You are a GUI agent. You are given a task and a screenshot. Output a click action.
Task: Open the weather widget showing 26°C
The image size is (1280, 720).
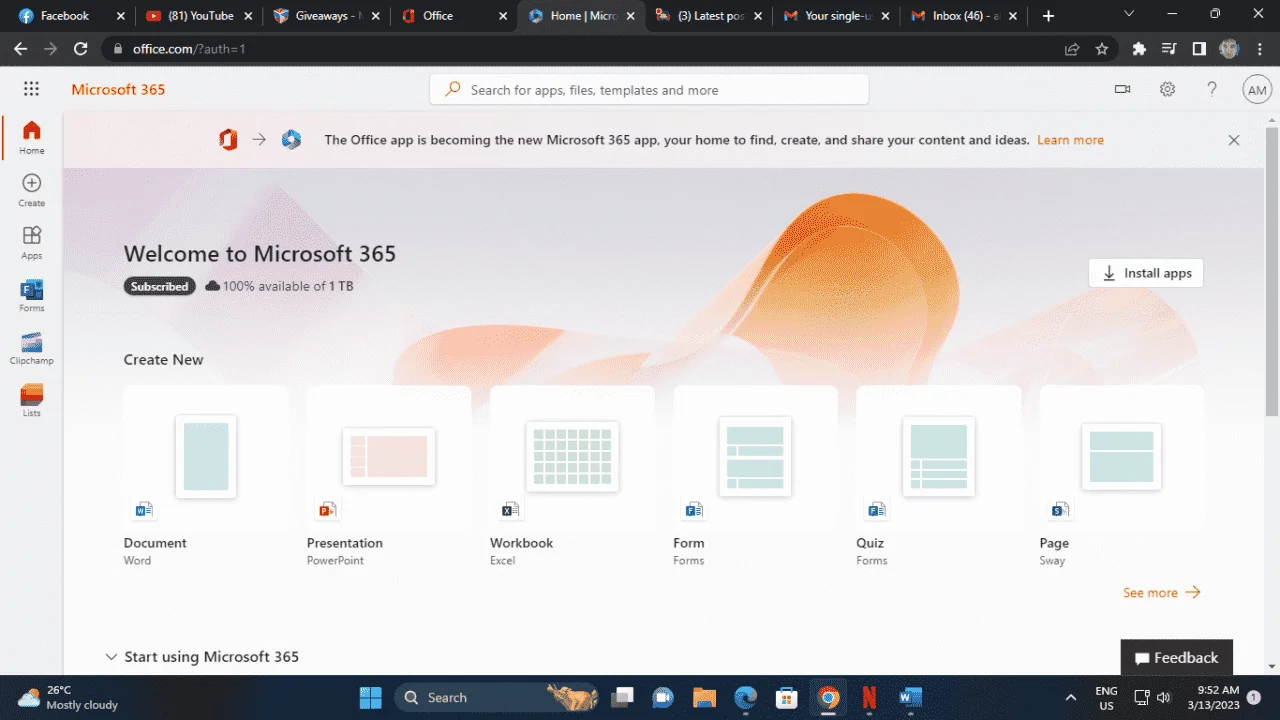pyautogui.click(x=68, y=697)
